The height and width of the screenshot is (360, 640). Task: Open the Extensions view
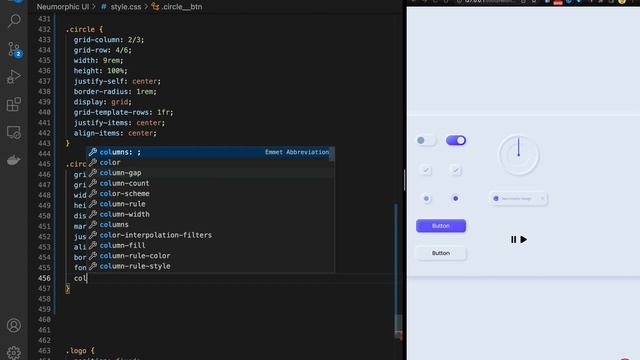click(13, 104)
